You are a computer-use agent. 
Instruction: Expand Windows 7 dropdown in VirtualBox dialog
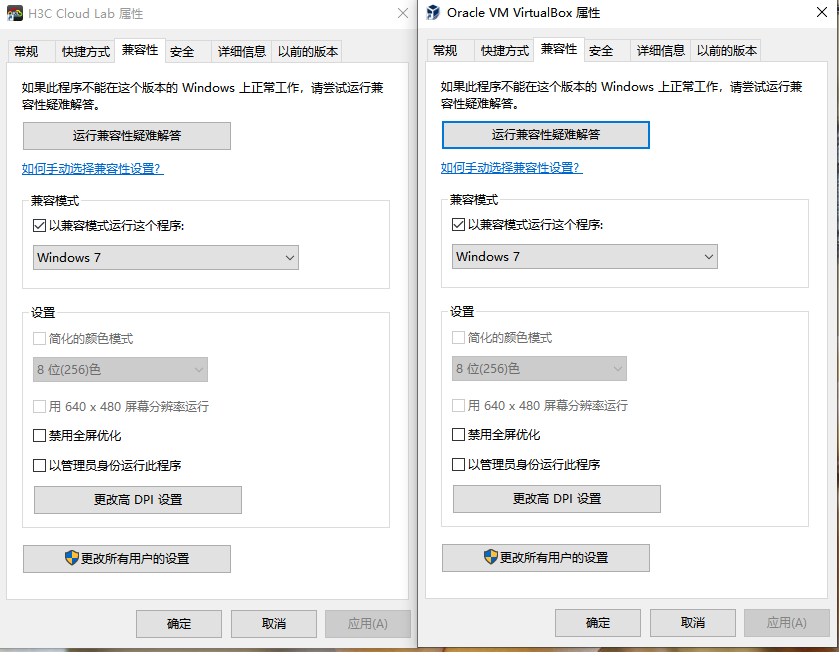click(x=585, y=257)
